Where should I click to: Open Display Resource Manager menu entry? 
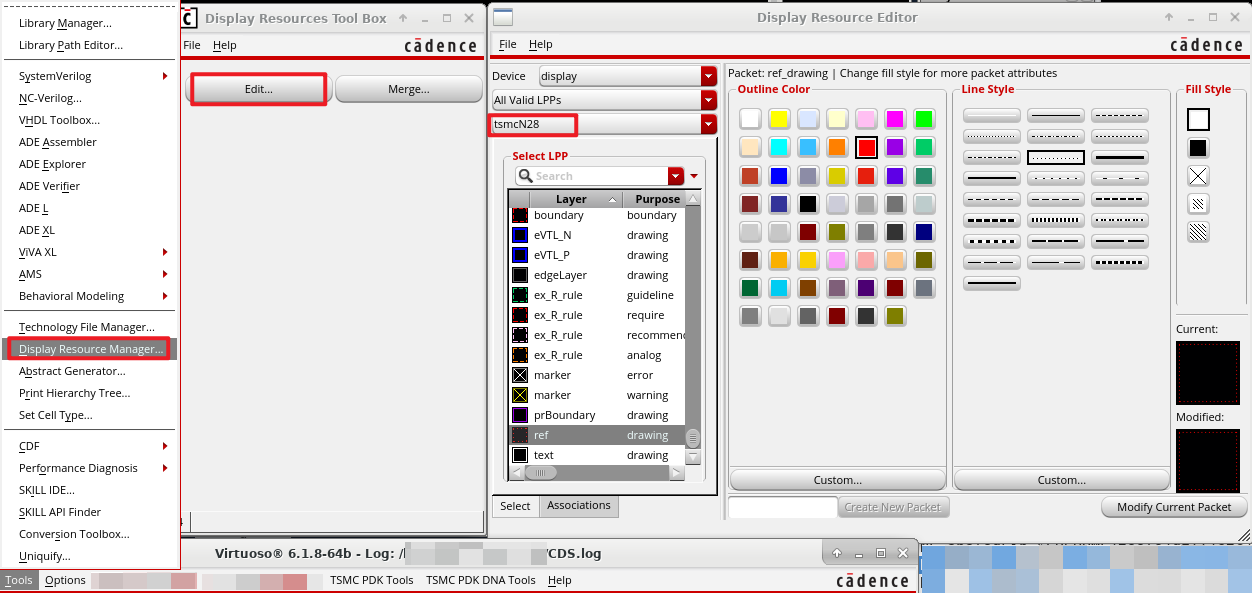click(x=91, y=349)
